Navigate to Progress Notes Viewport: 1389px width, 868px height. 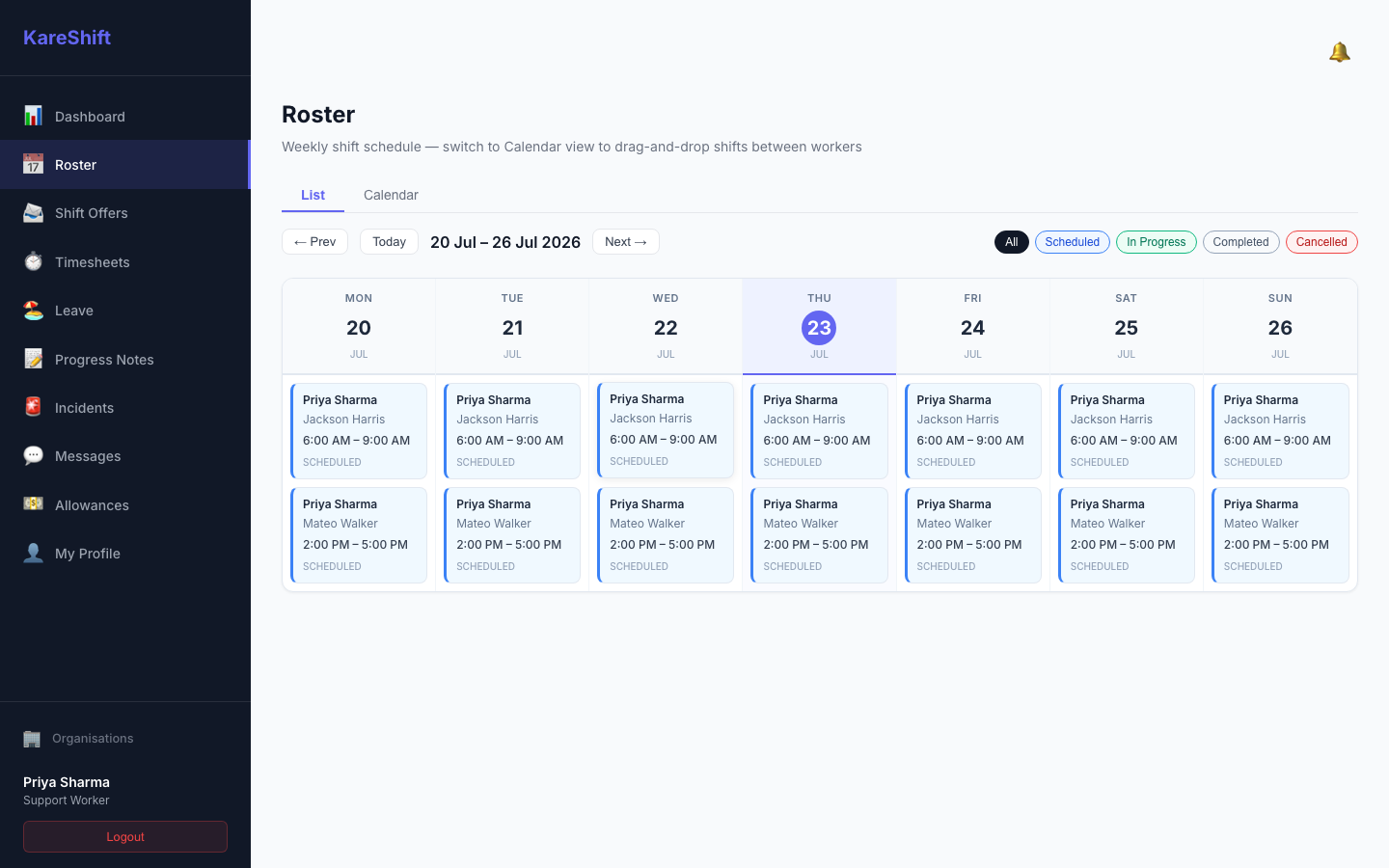[125, 360]
